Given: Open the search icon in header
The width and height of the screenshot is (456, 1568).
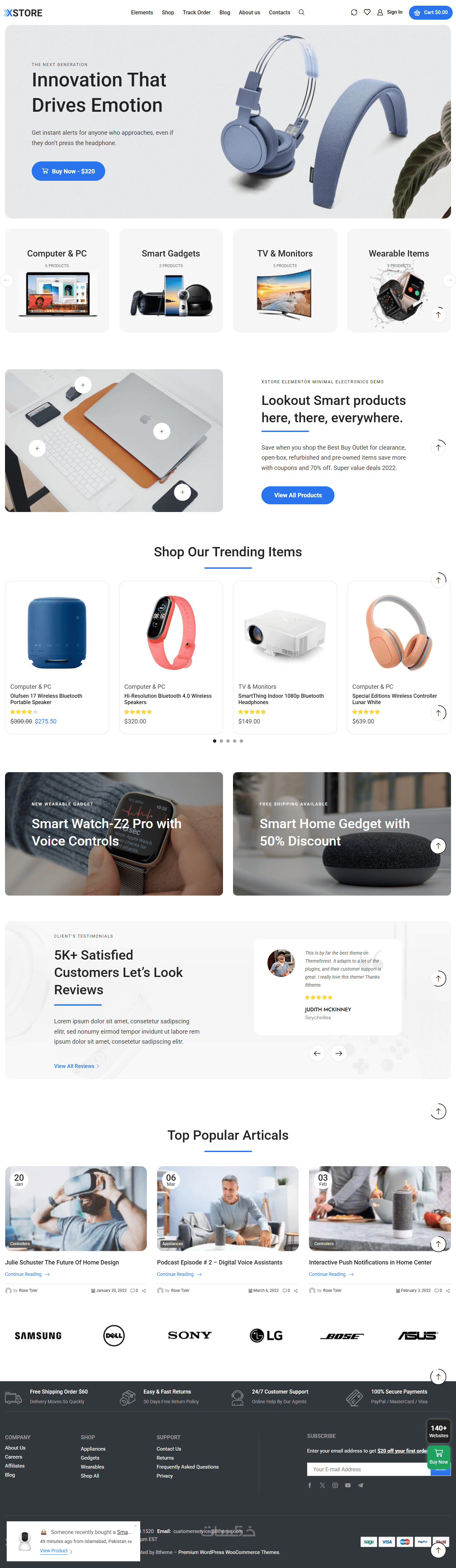Looking at the screenshot, I should pos(301,12).
